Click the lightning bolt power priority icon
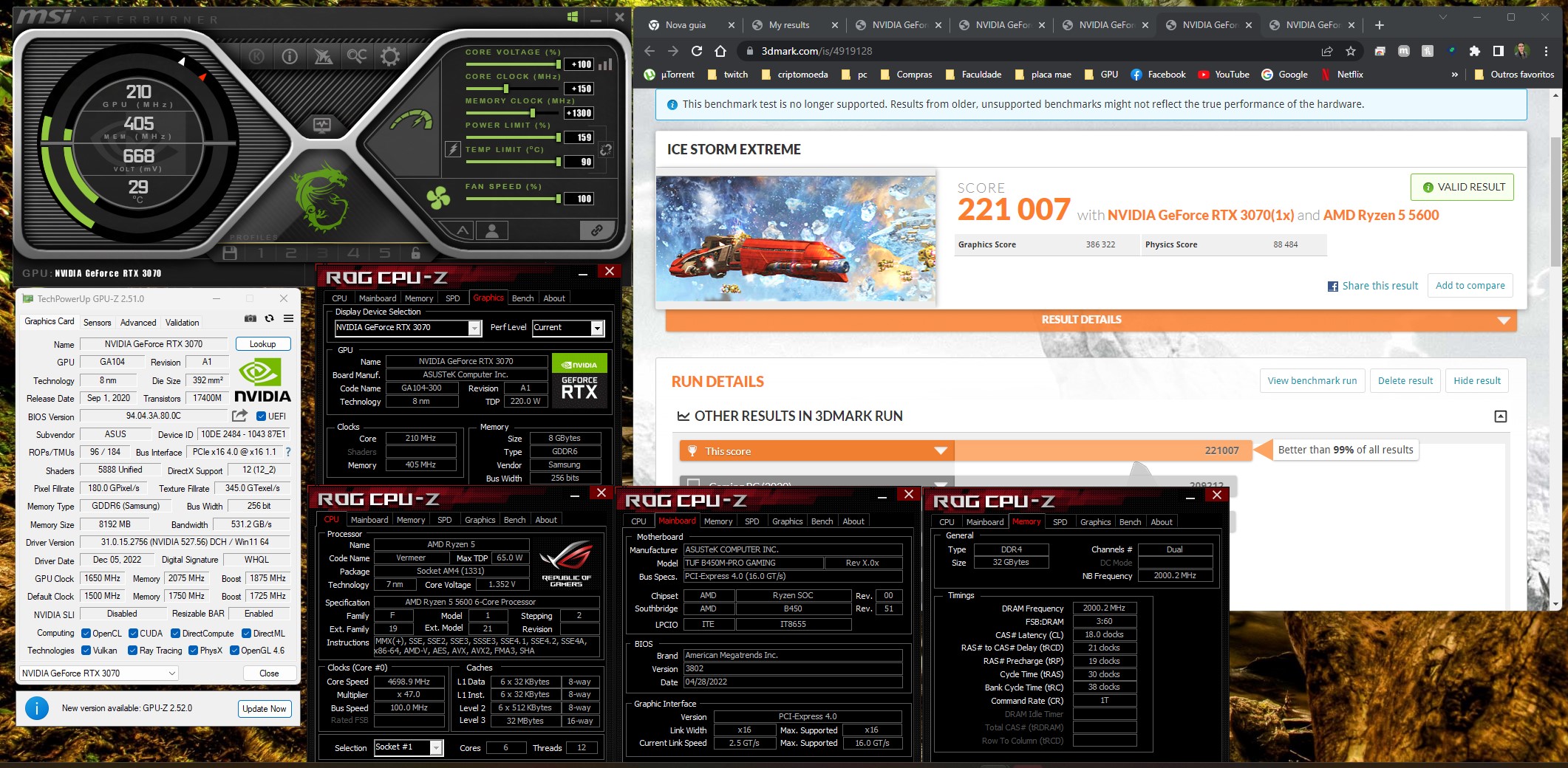The height and width of the screenshot is (768, 1568). coord(453,149)
